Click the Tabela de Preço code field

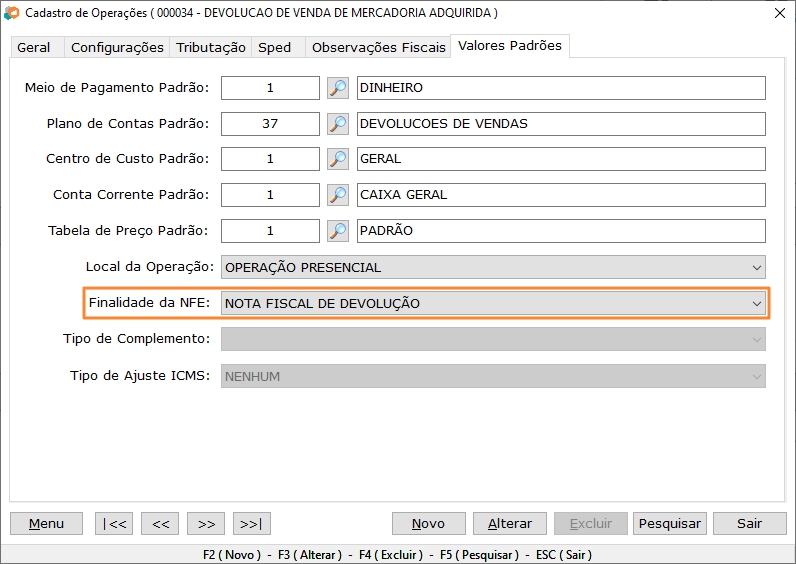coord(270,231)
